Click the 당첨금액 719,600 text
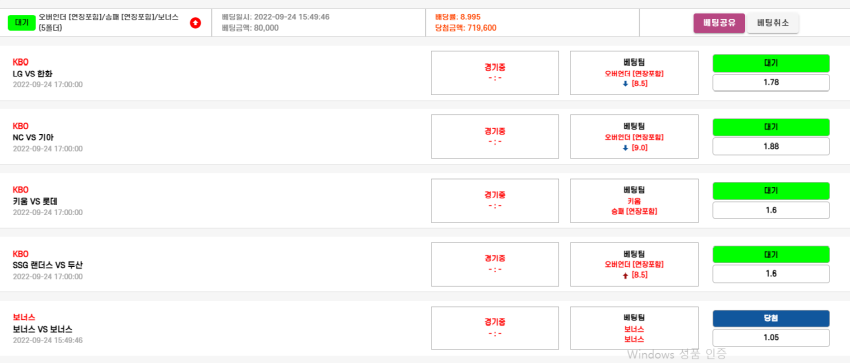The height and width of the screenshot is (363, 850). (x=466, y=28)
